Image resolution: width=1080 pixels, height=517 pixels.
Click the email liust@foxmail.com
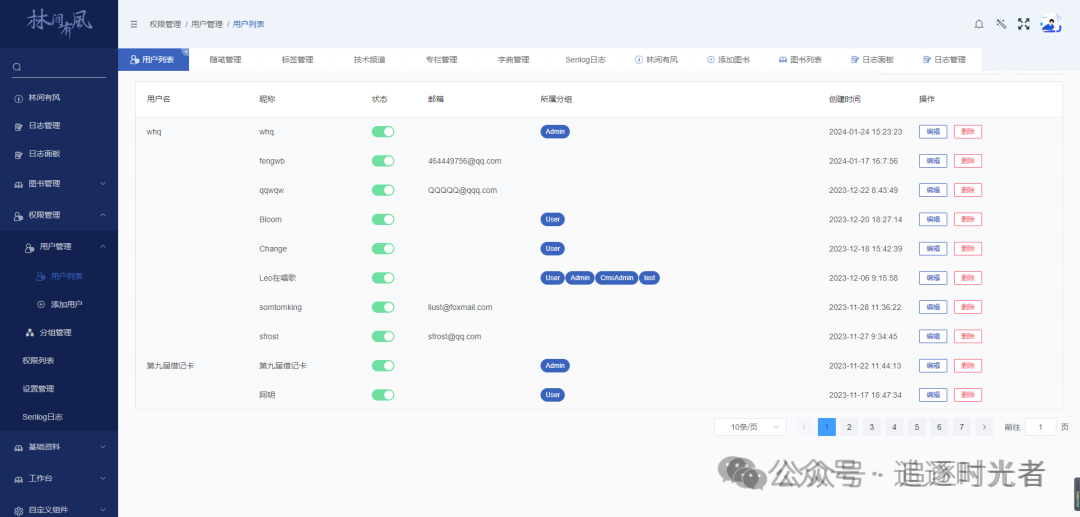pyautogui.click(x=460, y=308)
